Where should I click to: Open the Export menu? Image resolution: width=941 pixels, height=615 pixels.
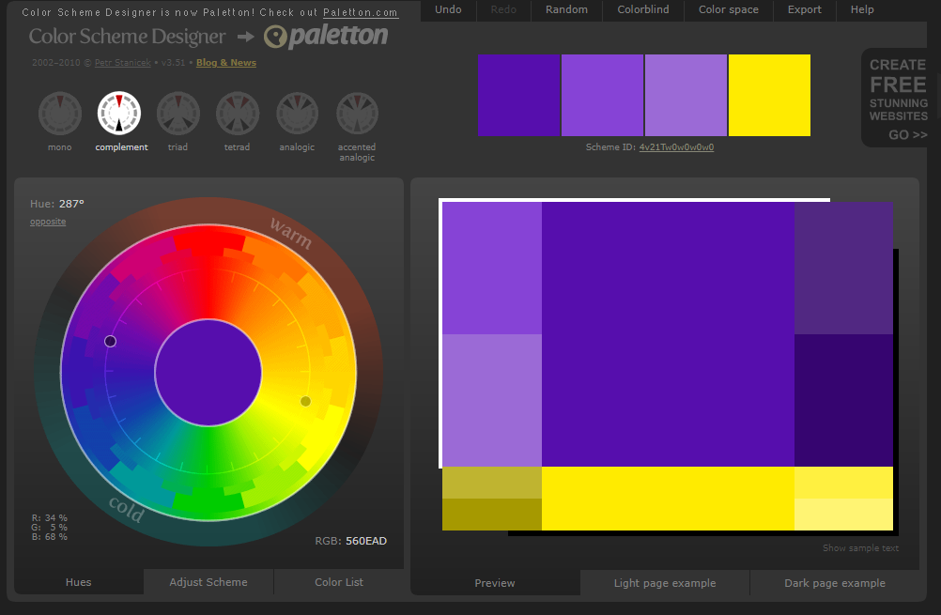(804, 10)
